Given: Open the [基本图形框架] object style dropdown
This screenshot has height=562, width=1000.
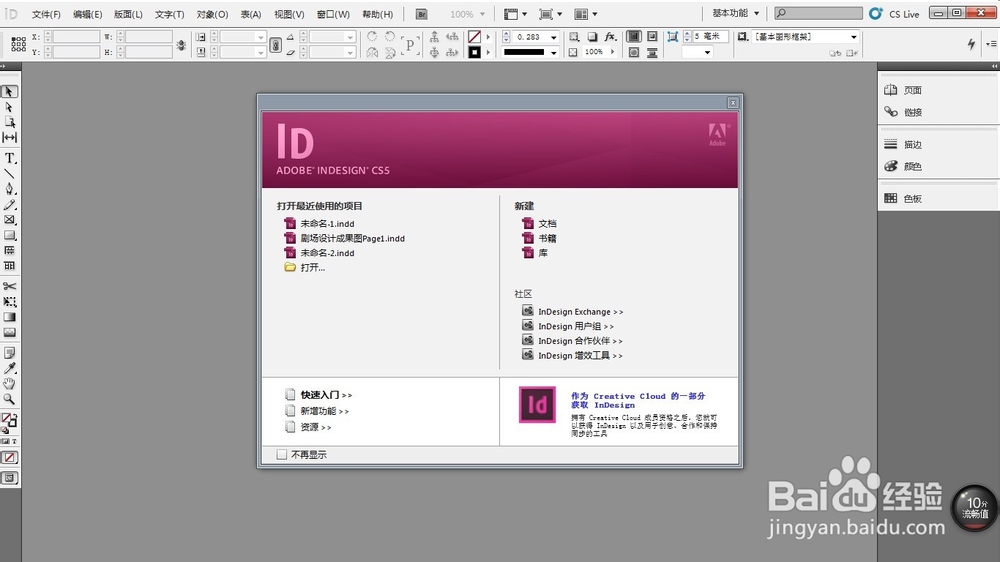Looking at the screenshot, I should (854, 37).
